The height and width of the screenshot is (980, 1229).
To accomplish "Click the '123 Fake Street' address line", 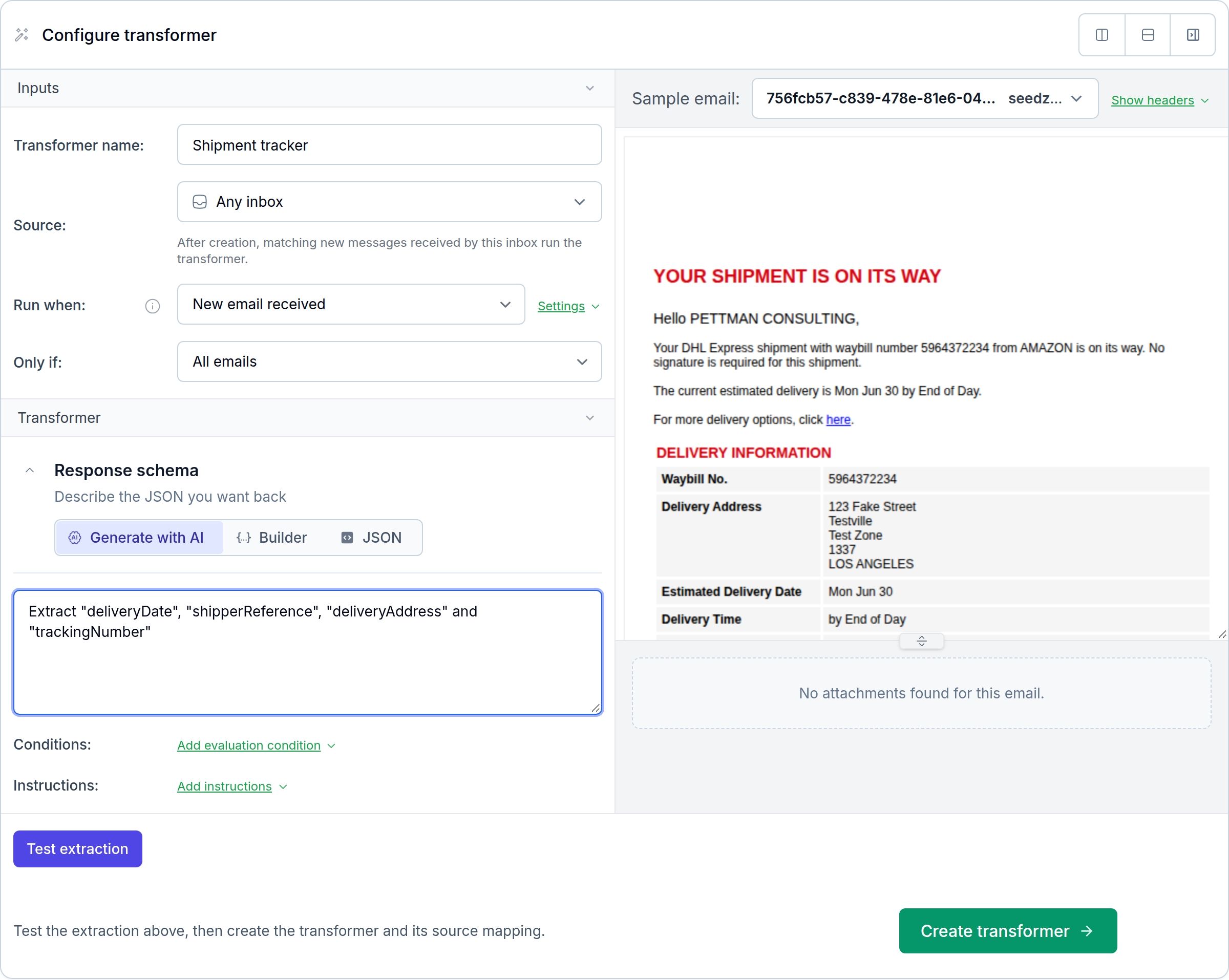I will (x=872, y=506).
